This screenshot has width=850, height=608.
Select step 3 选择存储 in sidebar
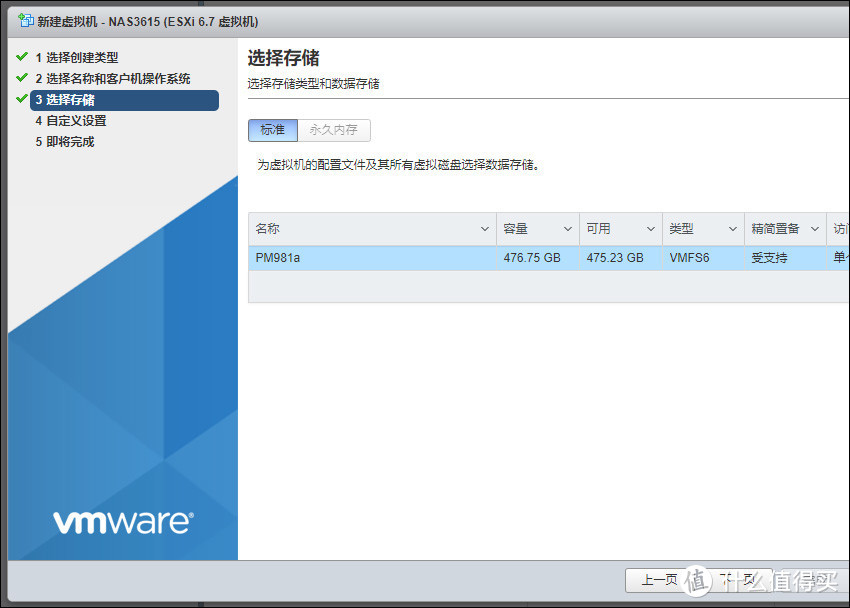(124, 100)
